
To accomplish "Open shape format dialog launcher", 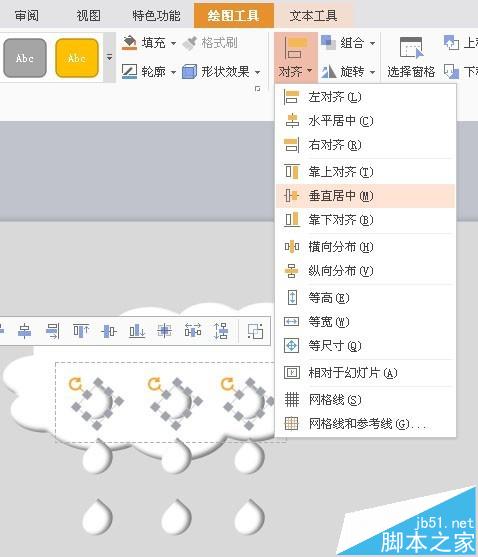I will (258, 89).
